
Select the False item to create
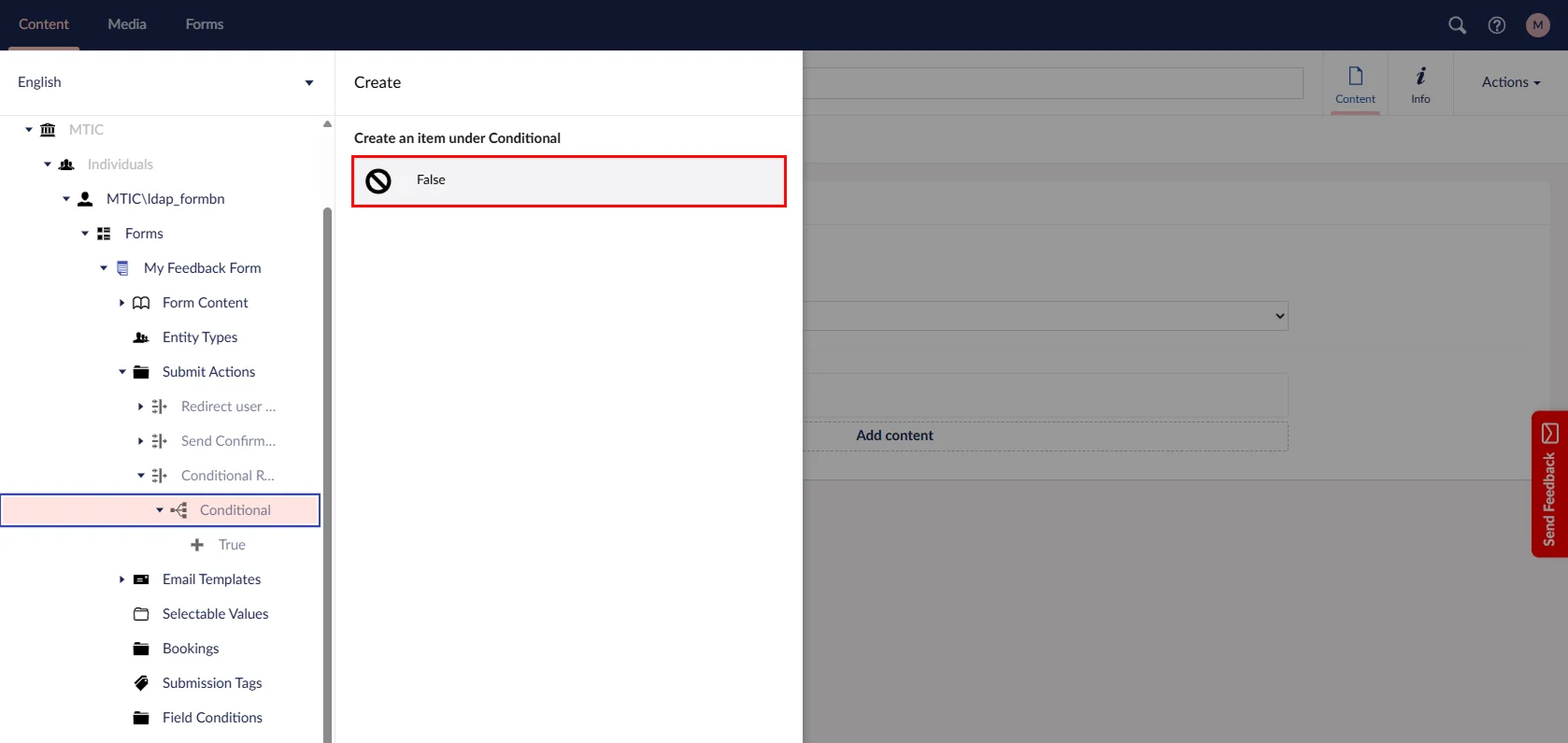pyautogui.click(x=568, y=180)
